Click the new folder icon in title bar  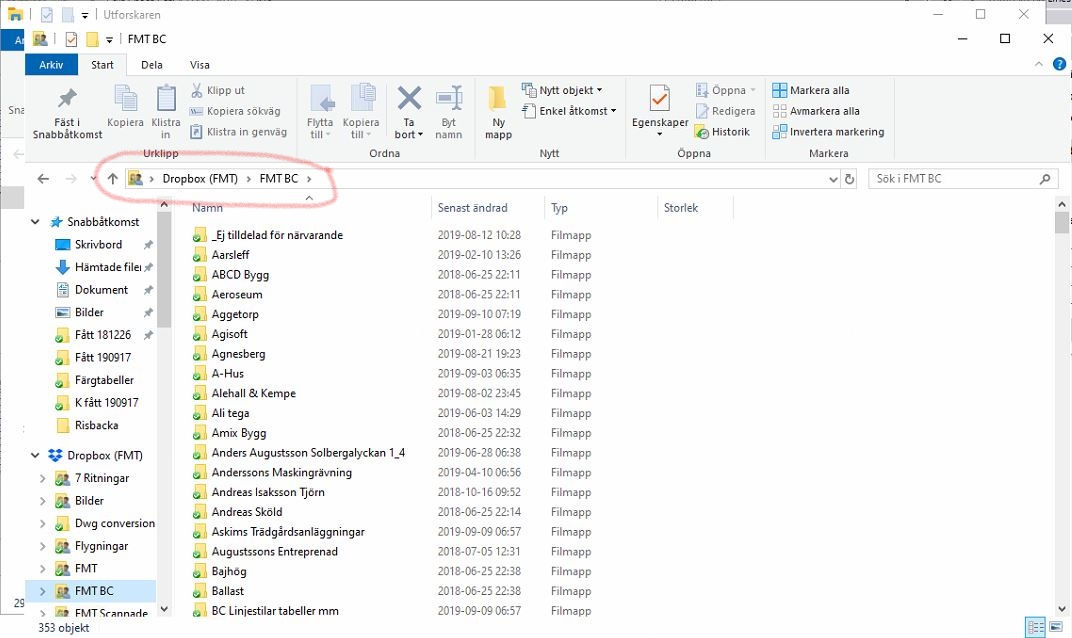(92, 39)
